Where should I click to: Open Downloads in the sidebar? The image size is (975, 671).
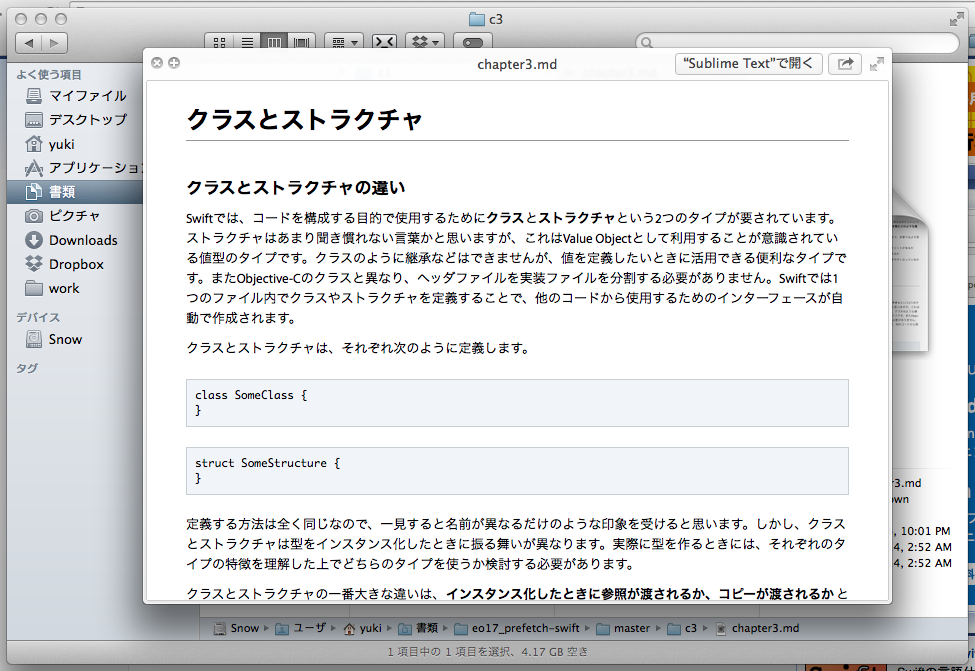83,240
